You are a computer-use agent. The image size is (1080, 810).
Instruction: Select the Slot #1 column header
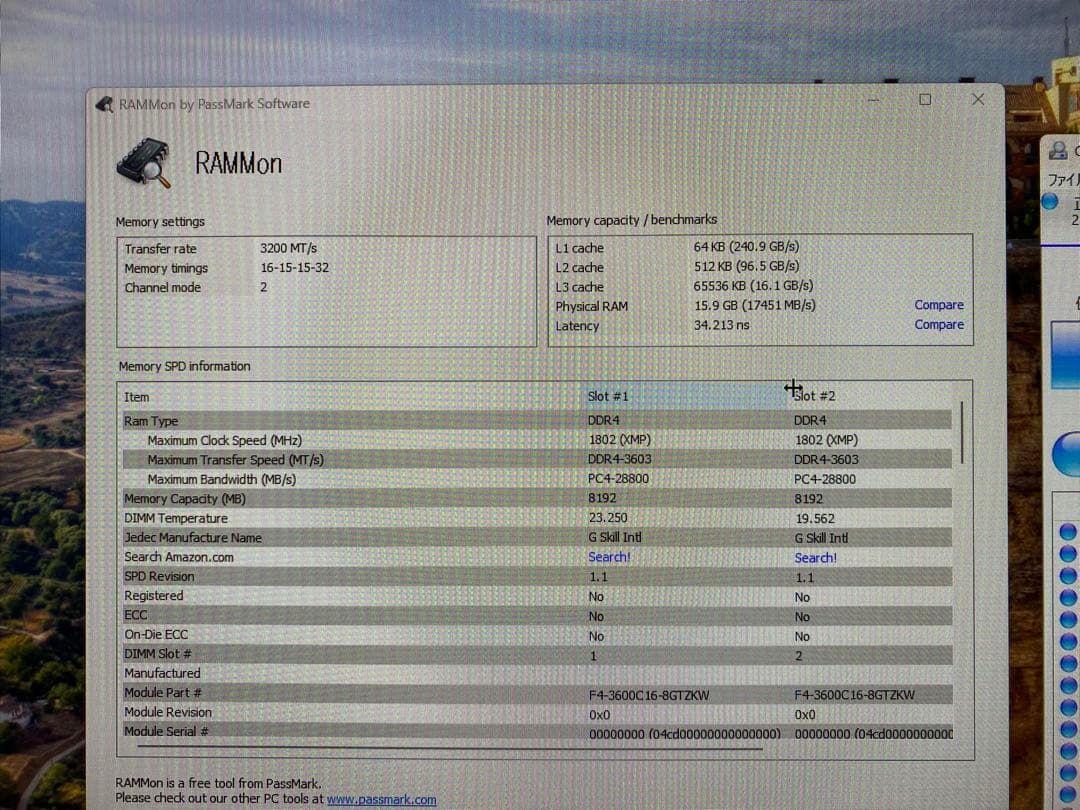pyautogui.click(x=609, y=396)
